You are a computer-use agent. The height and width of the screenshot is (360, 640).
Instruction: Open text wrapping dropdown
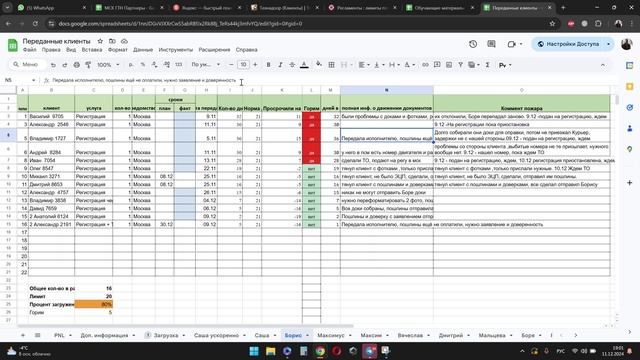[394, 65]
